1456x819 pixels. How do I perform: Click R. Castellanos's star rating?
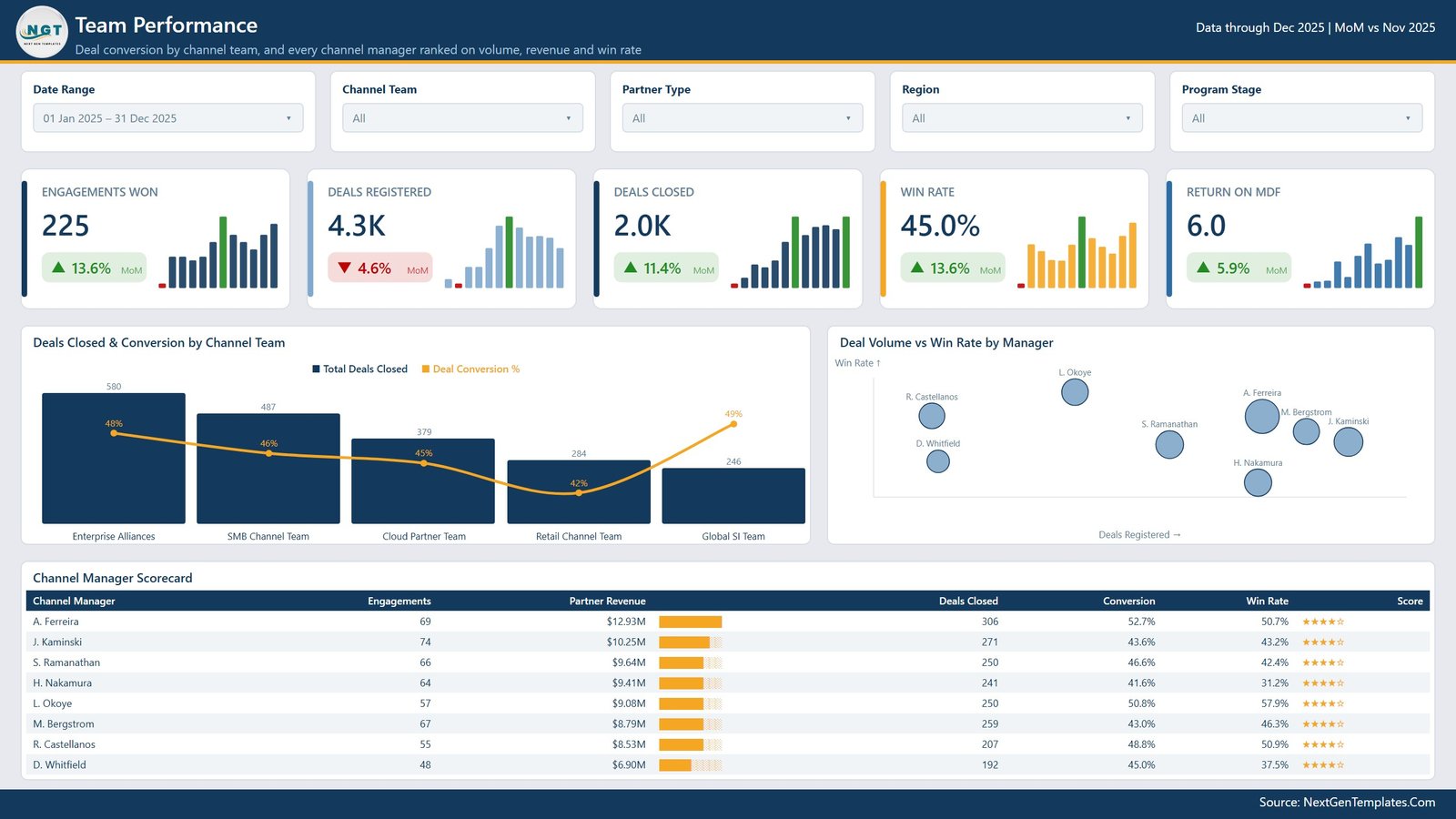point(1323,744)
